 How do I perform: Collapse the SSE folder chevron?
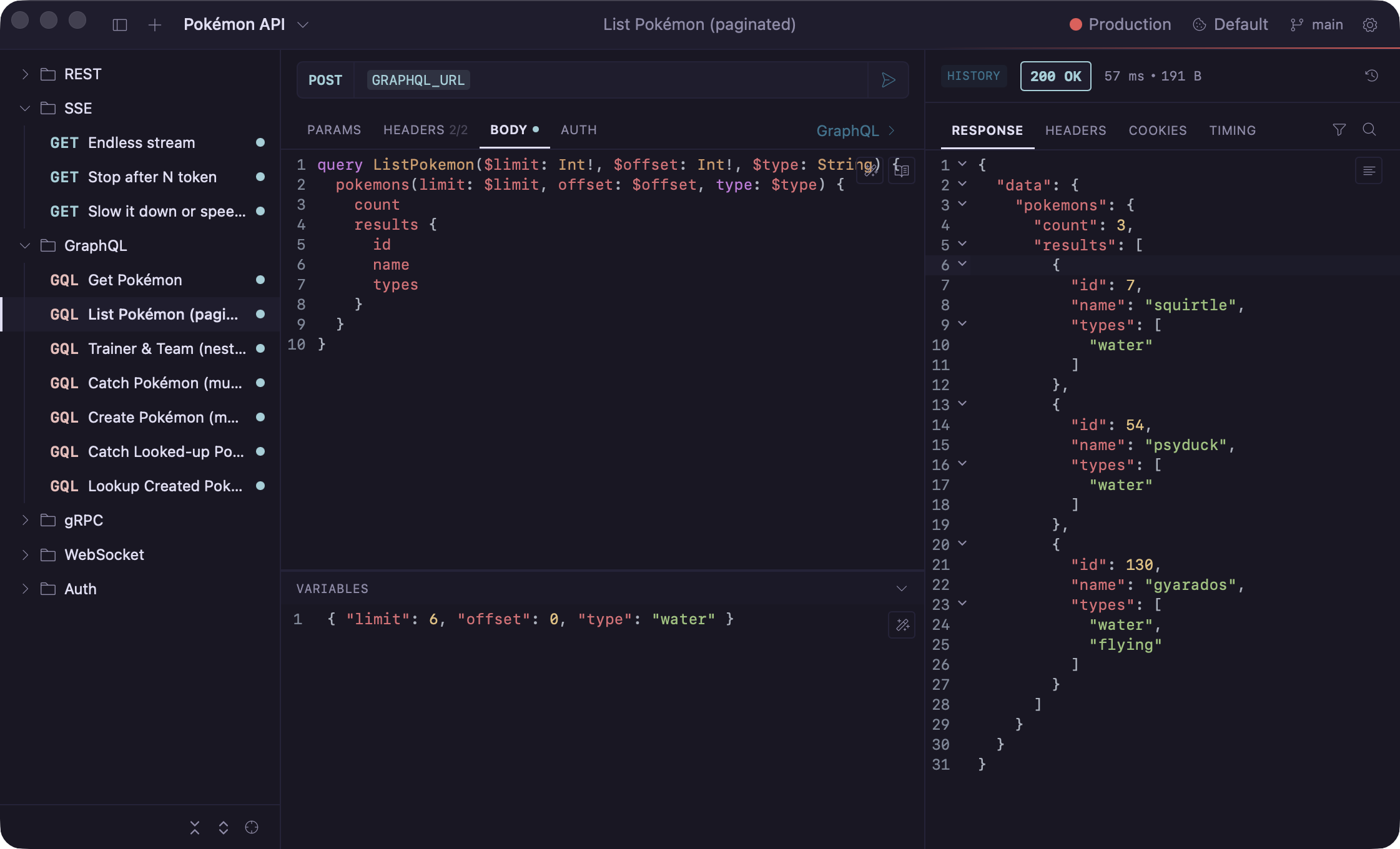25,109
